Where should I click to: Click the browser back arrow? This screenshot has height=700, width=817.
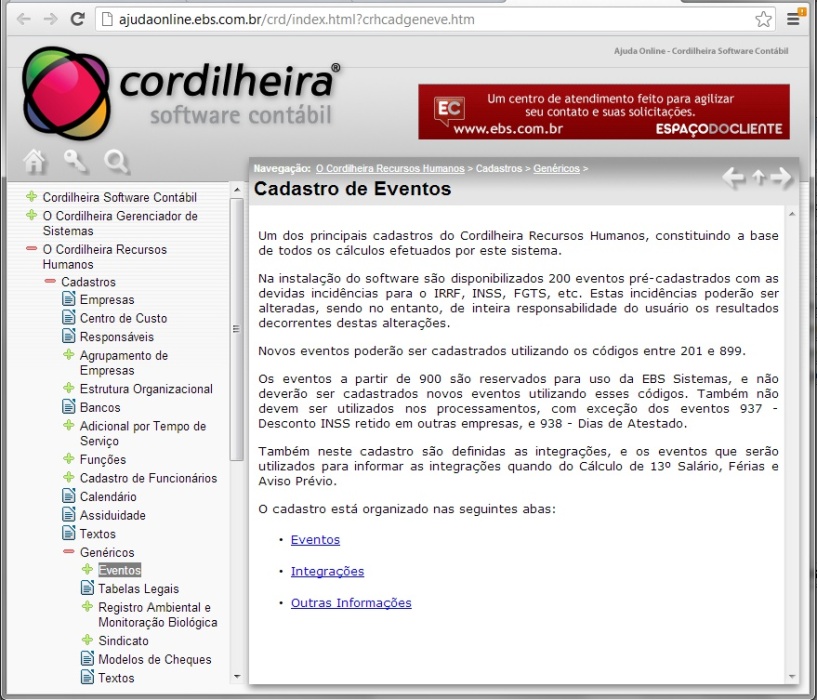tap(24, 20)
